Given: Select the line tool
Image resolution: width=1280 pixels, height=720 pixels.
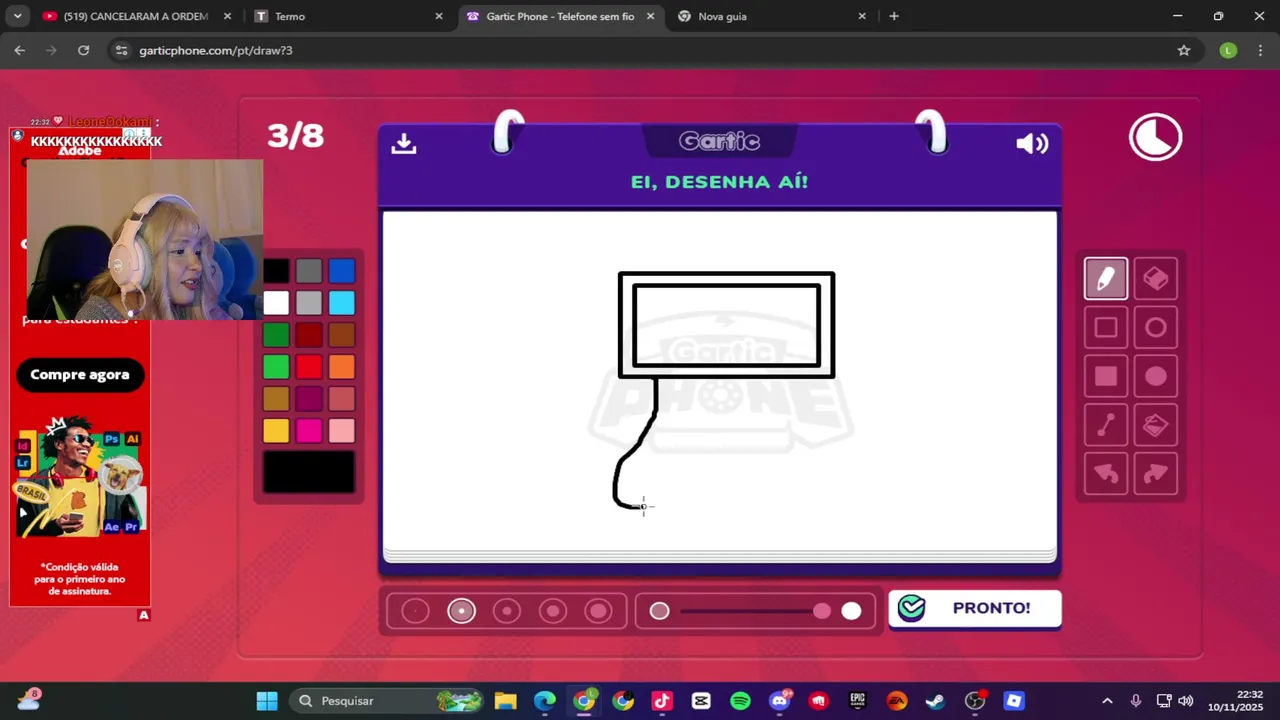Looking at the screenshot, I should pos(1106,426).
